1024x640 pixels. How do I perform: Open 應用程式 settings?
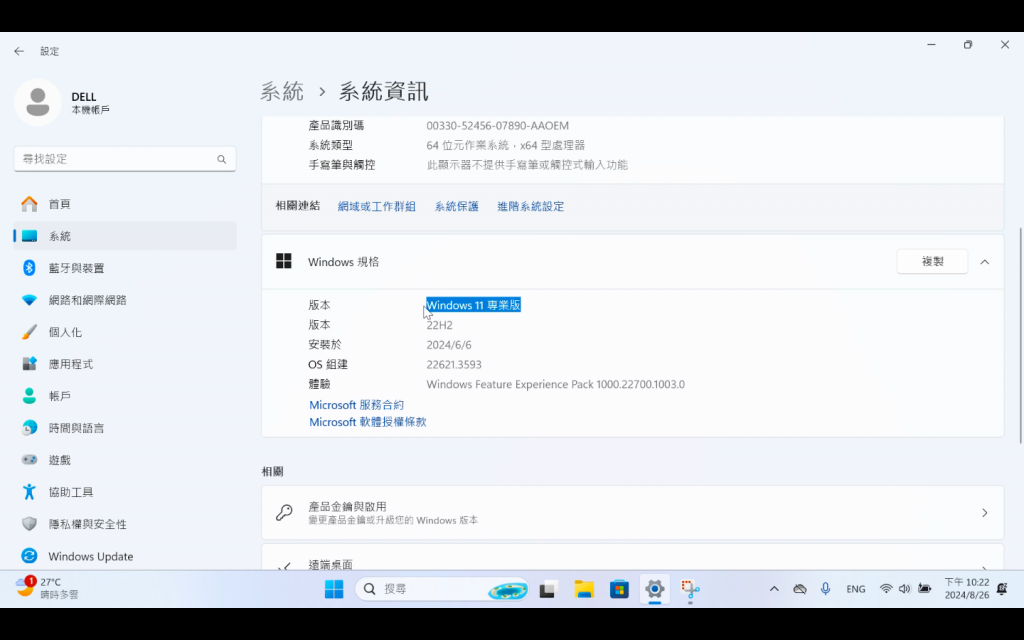pyautogui.click(x=125, y=364)
